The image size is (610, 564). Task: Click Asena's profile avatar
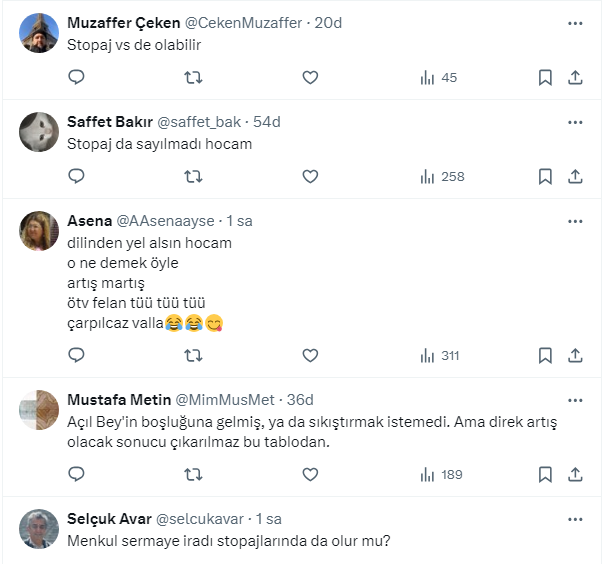click(40, 231)
